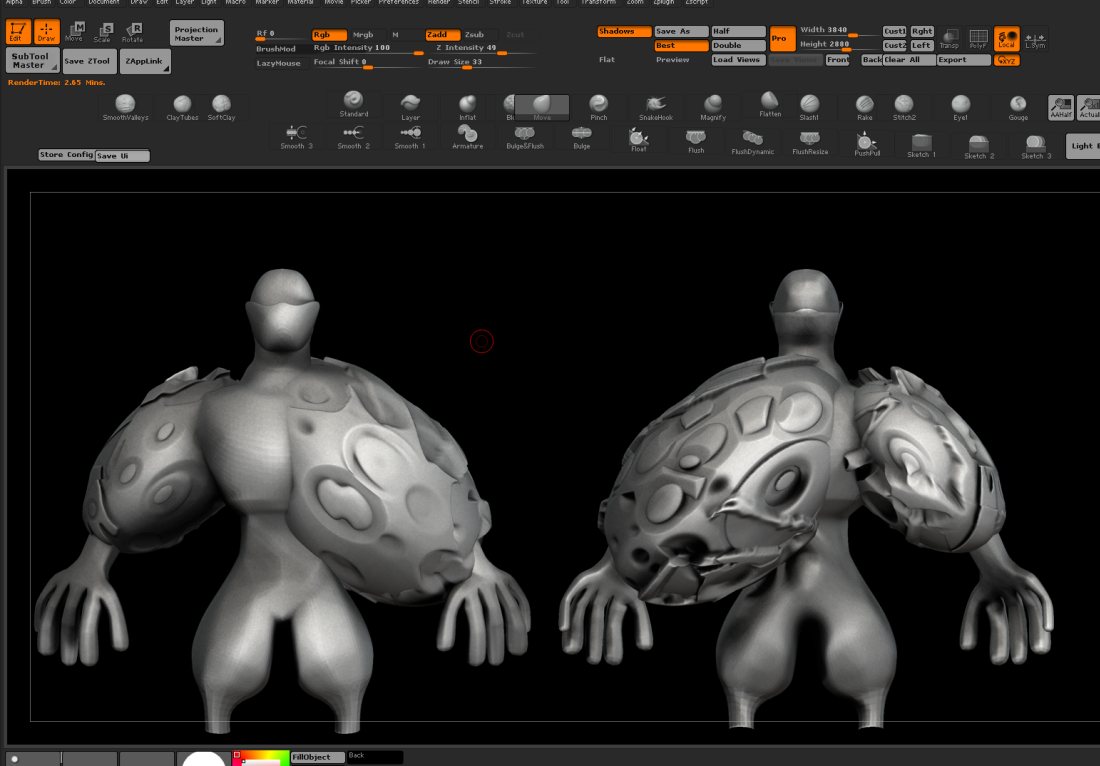Click the Save Ui button

[122, 156]
